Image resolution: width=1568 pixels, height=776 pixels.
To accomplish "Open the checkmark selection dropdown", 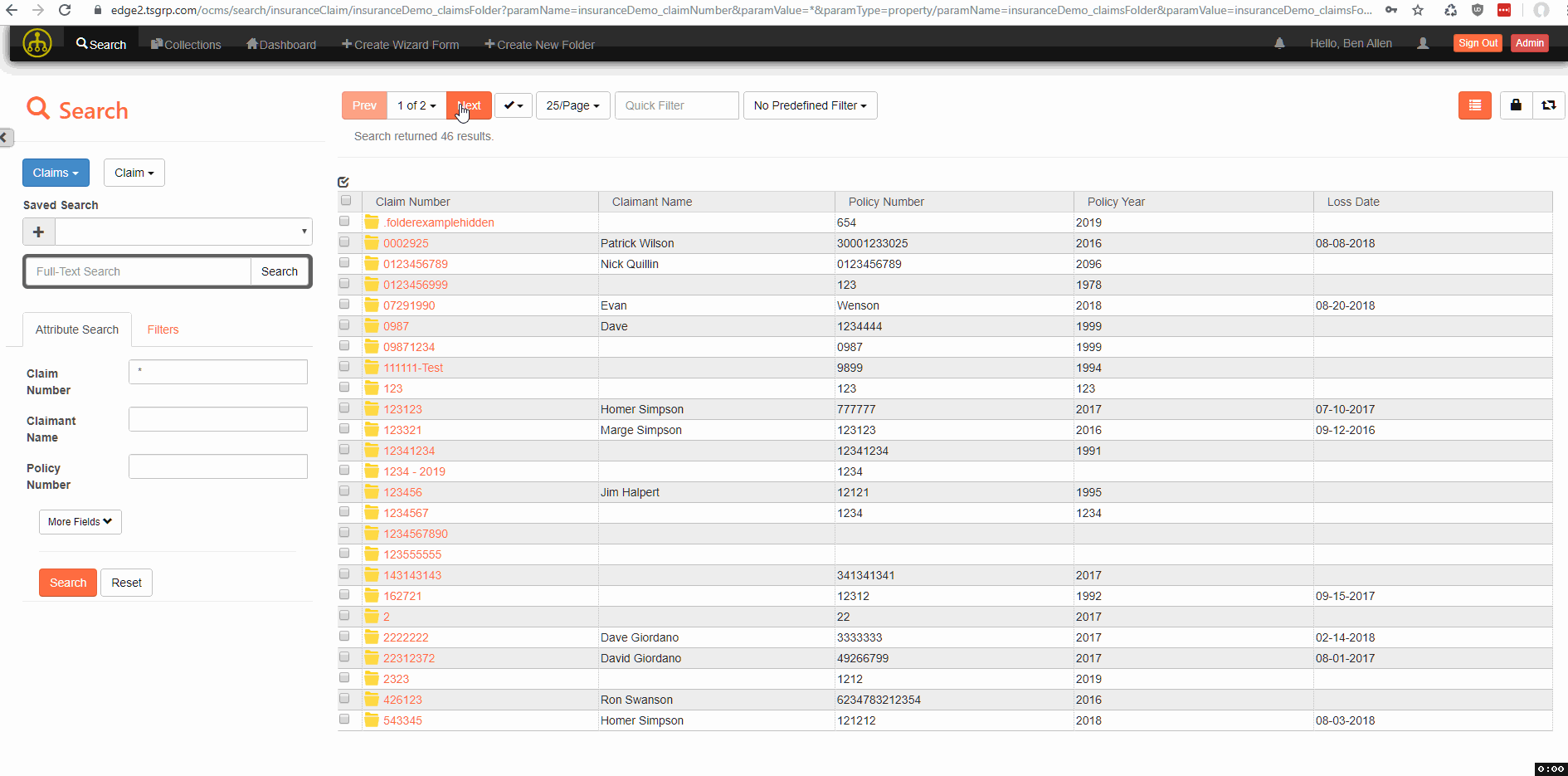I will [x=514, y=105].
